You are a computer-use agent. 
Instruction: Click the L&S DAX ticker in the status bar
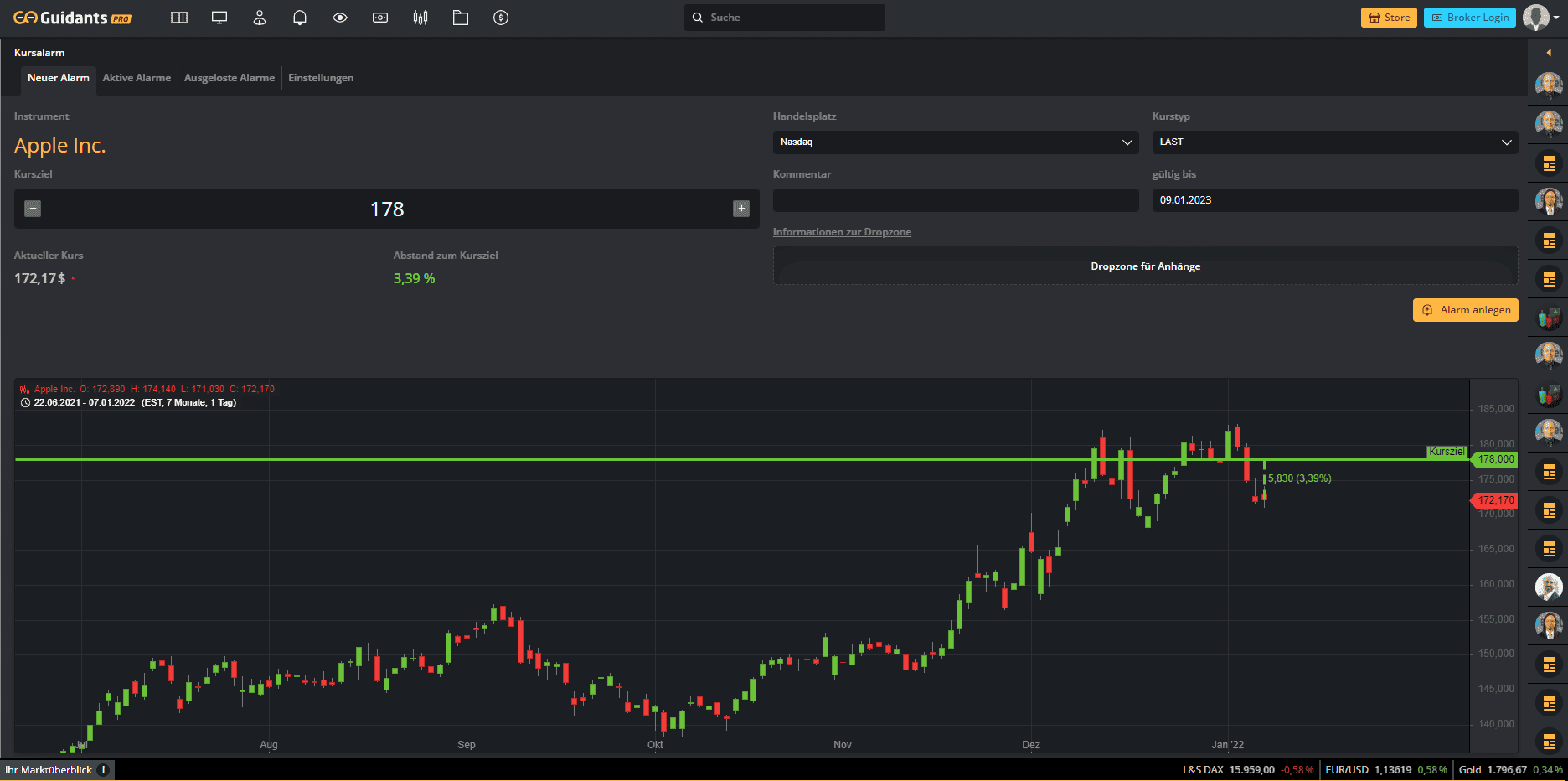[1248, 770]
